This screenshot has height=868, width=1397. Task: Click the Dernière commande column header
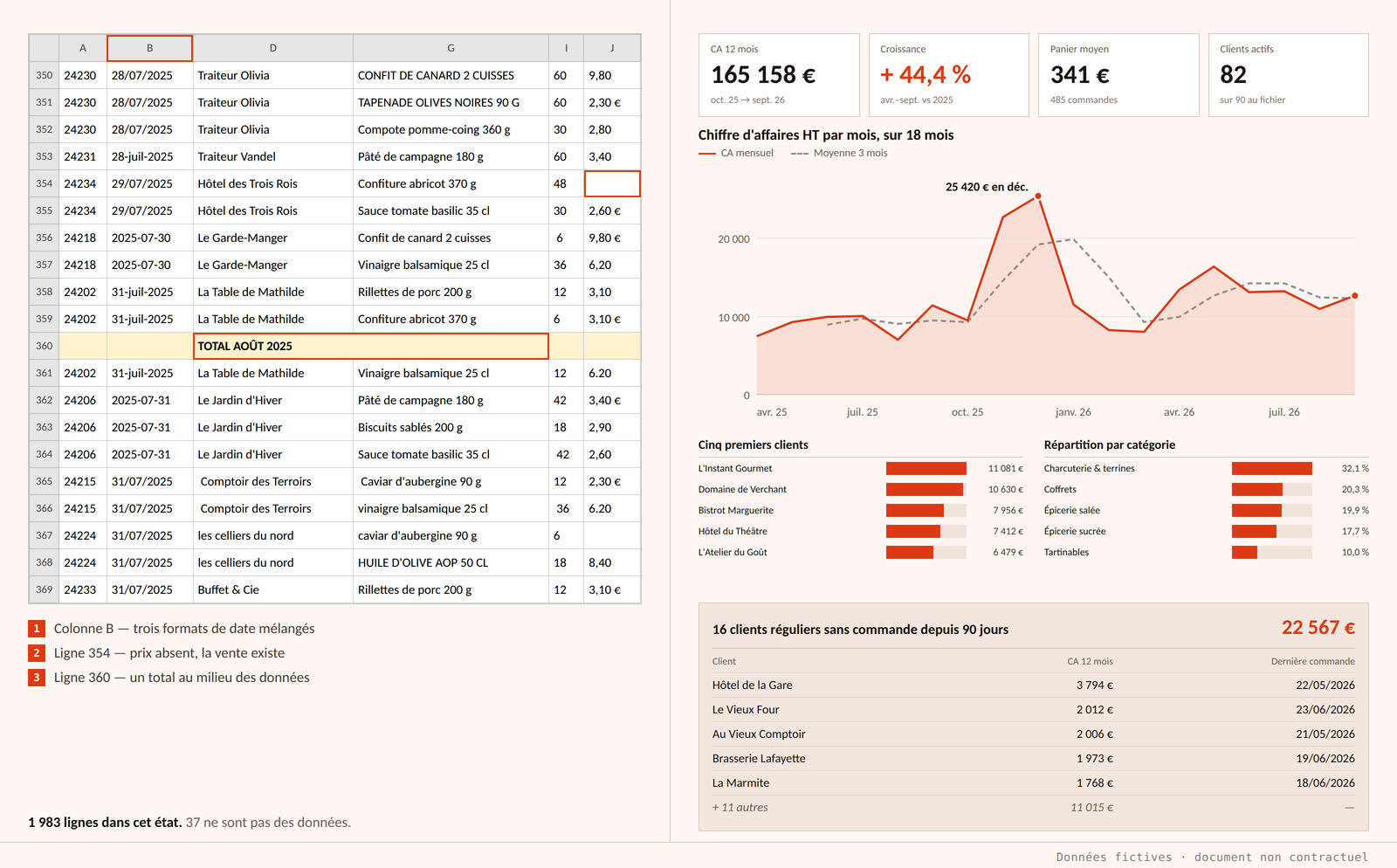tap(1312, 662)
